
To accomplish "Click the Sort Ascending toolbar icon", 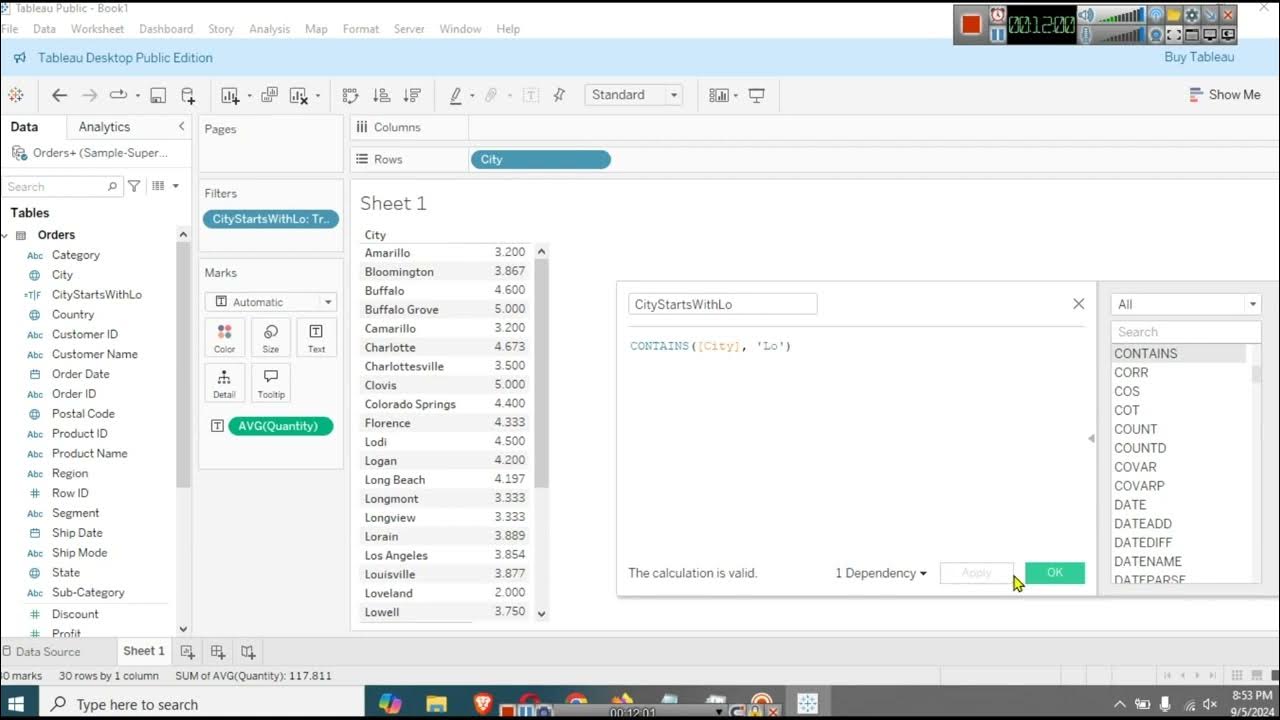I will 381,95.
